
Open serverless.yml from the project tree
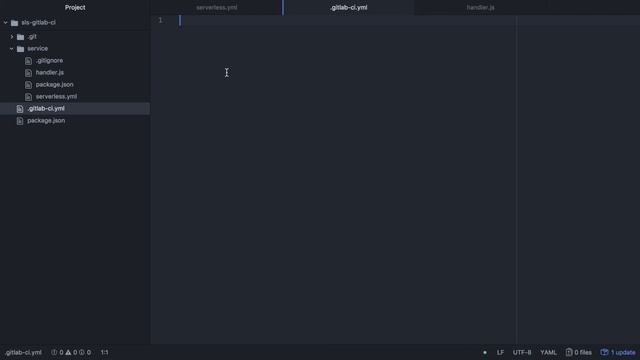coord(56,96)
